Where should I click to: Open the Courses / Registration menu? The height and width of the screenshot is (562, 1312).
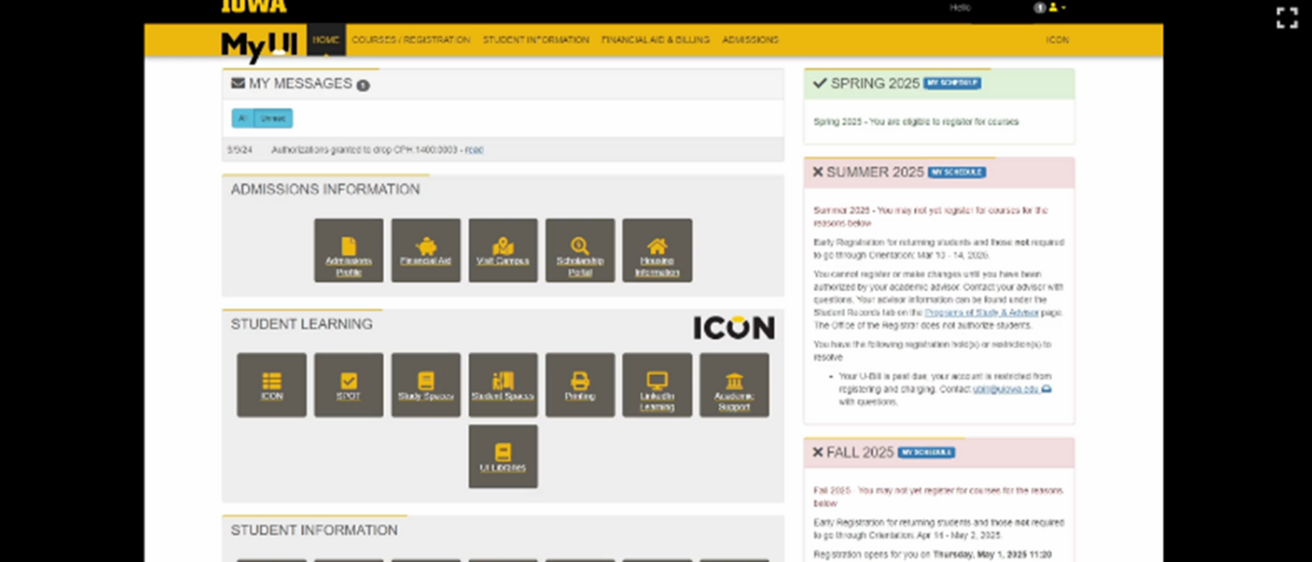click(411, 40)
